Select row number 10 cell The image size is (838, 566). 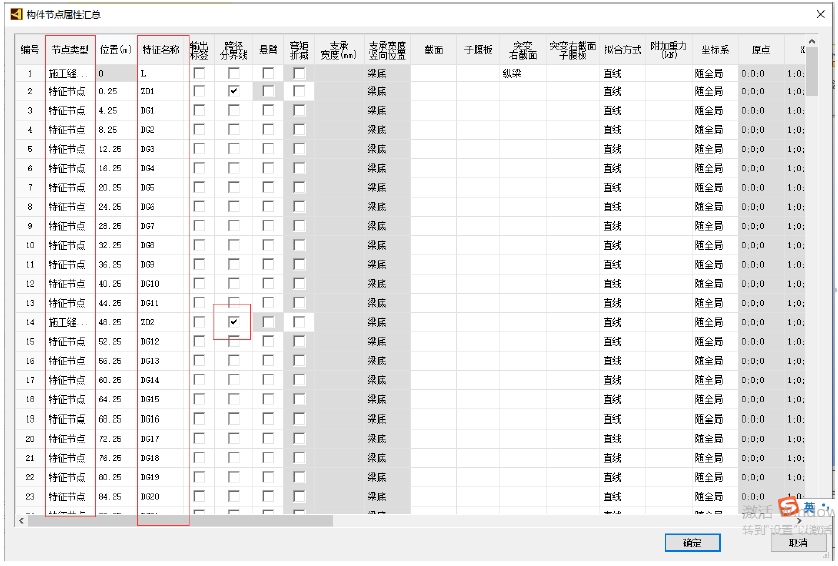tap(30, 245)
